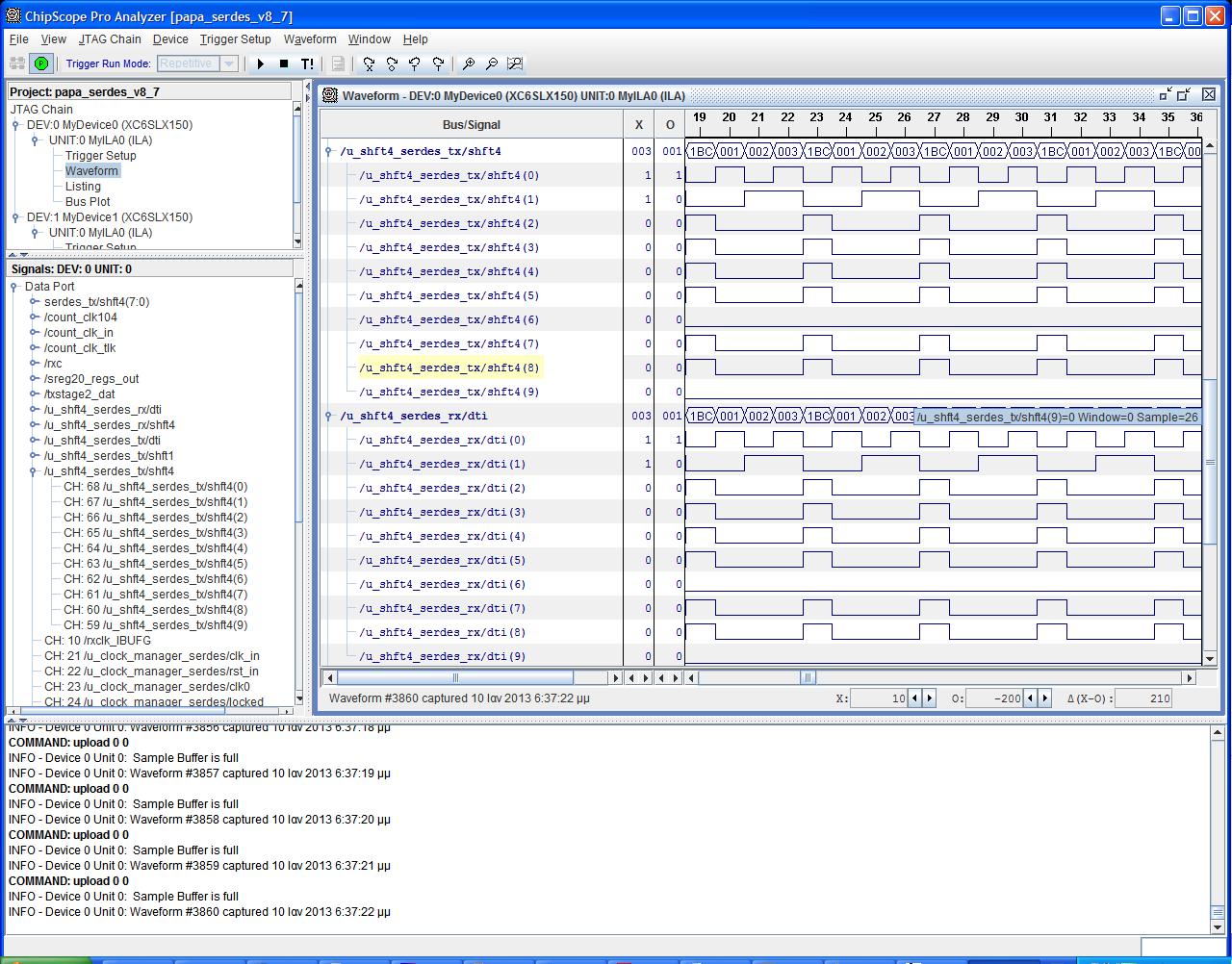
Task: Select Listing under DEV:0 in project tree
Action: tap(83, 187)
